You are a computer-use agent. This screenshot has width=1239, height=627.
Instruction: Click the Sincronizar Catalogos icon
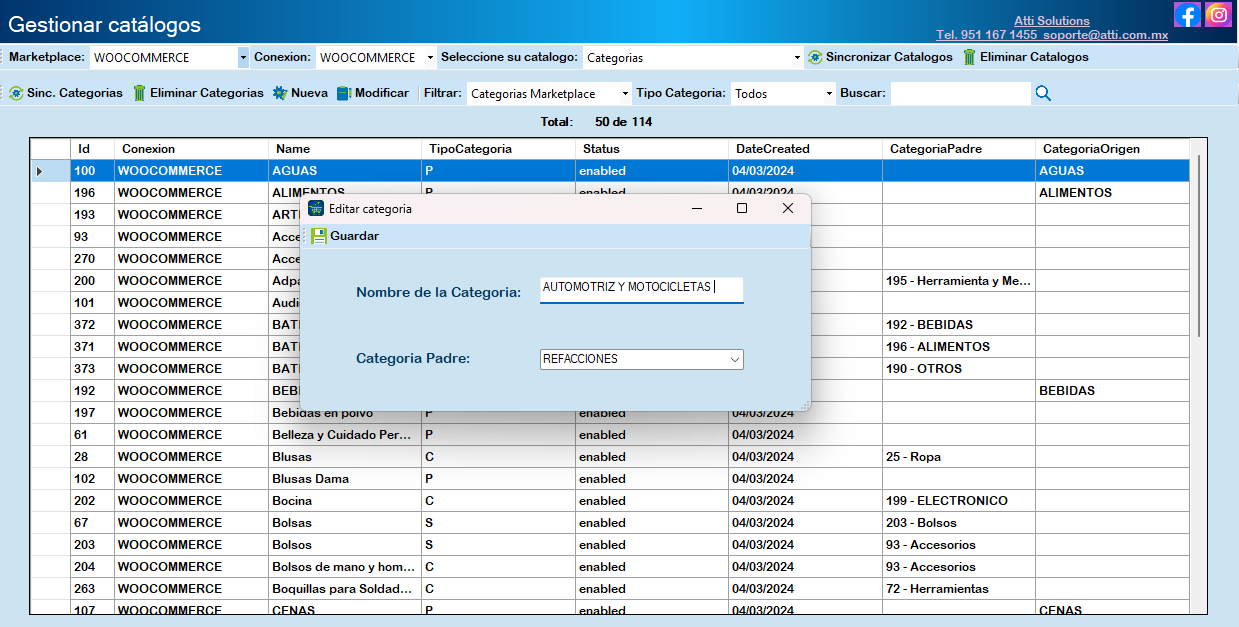click(x=815, y=58)
